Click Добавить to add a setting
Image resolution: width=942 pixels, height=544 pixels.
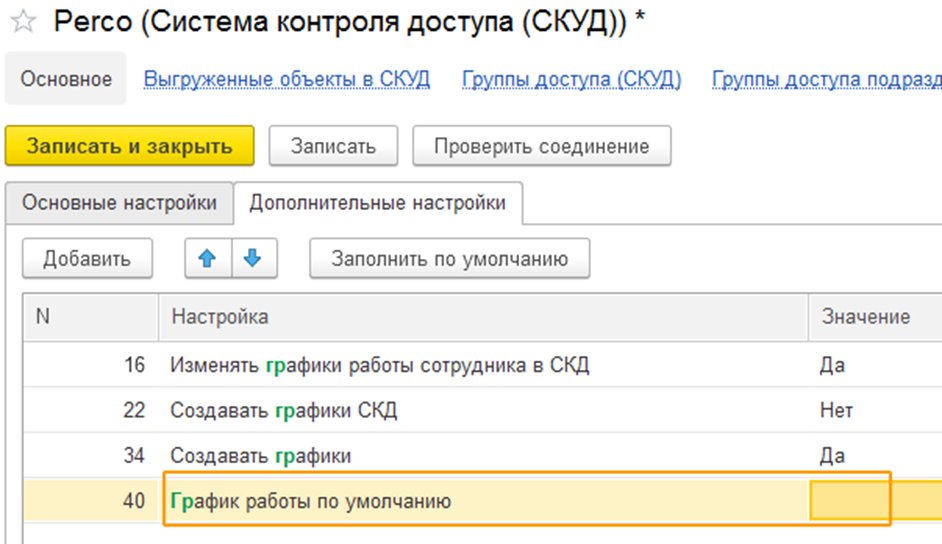pos(87,259)
